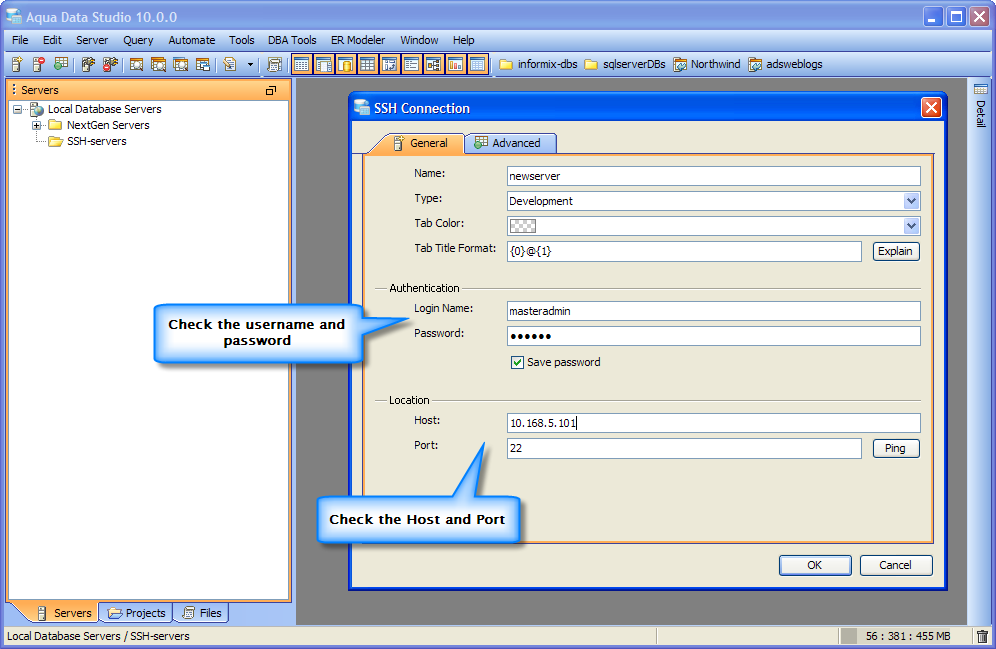This screenshot has height=649, width=996.
Task: Close the SSH Connection dialog with the red X
Action: 931,108
